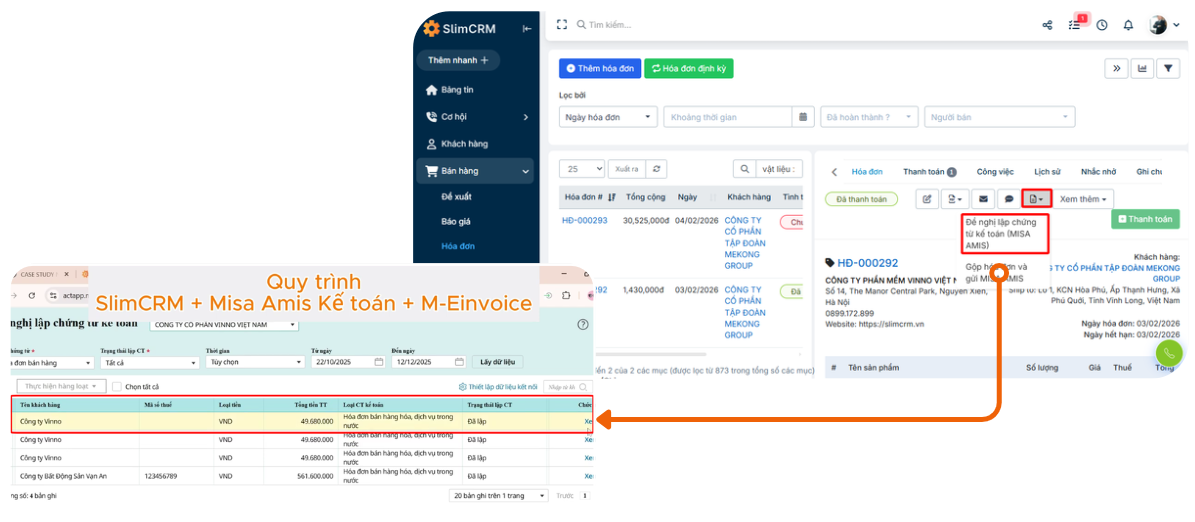Click the green Hóa đơn định kỳ button
Screen dimensions: 1195x522
coord(689,69)
